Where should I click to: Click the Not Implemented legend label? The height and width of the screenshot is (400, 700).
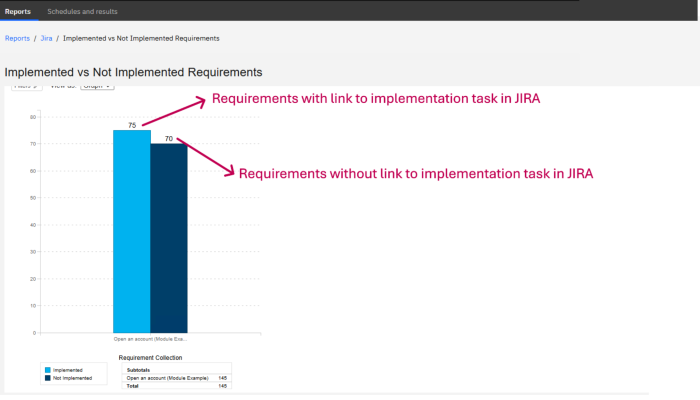(73, 378)
